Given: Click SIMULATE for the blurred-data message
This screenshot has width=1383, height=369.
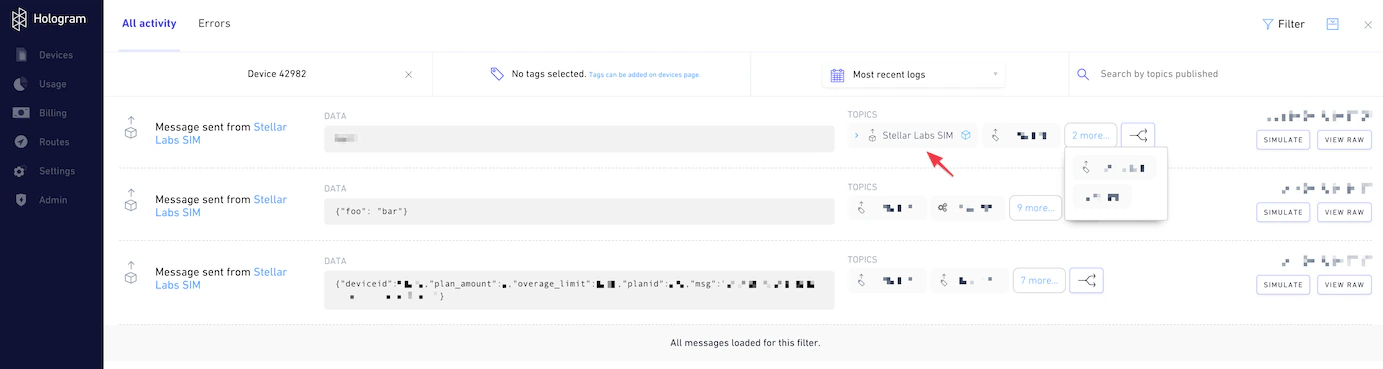Looking at the screenshot, I should (1283, 140).
